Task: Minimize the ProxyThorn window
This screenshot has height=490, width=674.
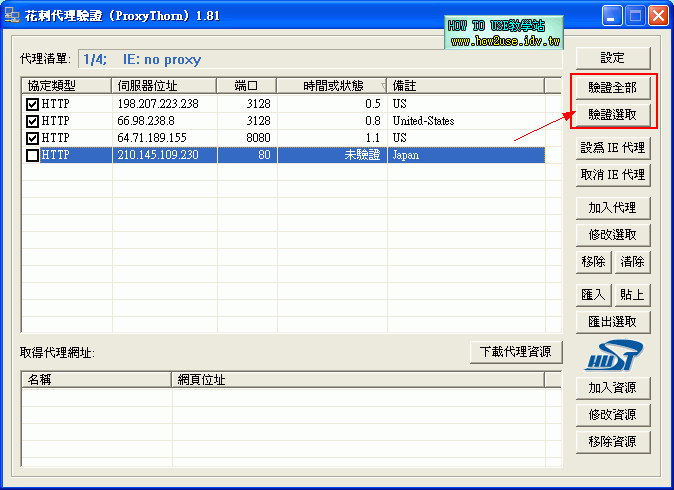Action: coord(612,16)
